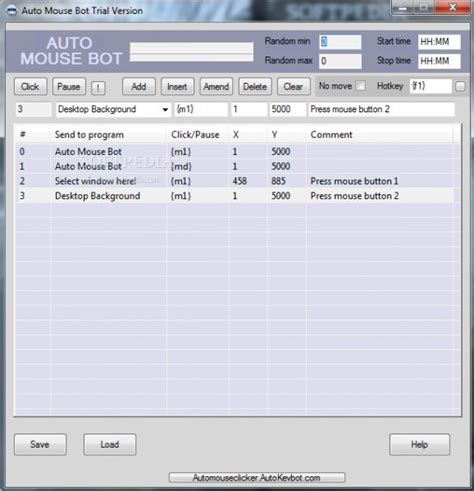Click the row number field showing 3
474x491 pixels.
(33, 110)
